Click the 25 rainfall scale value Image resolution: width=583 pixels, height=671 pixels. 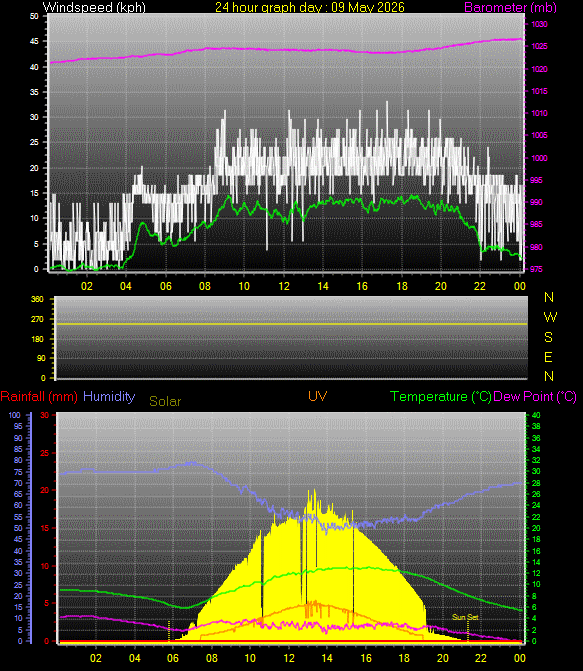[x=45, y=453]
